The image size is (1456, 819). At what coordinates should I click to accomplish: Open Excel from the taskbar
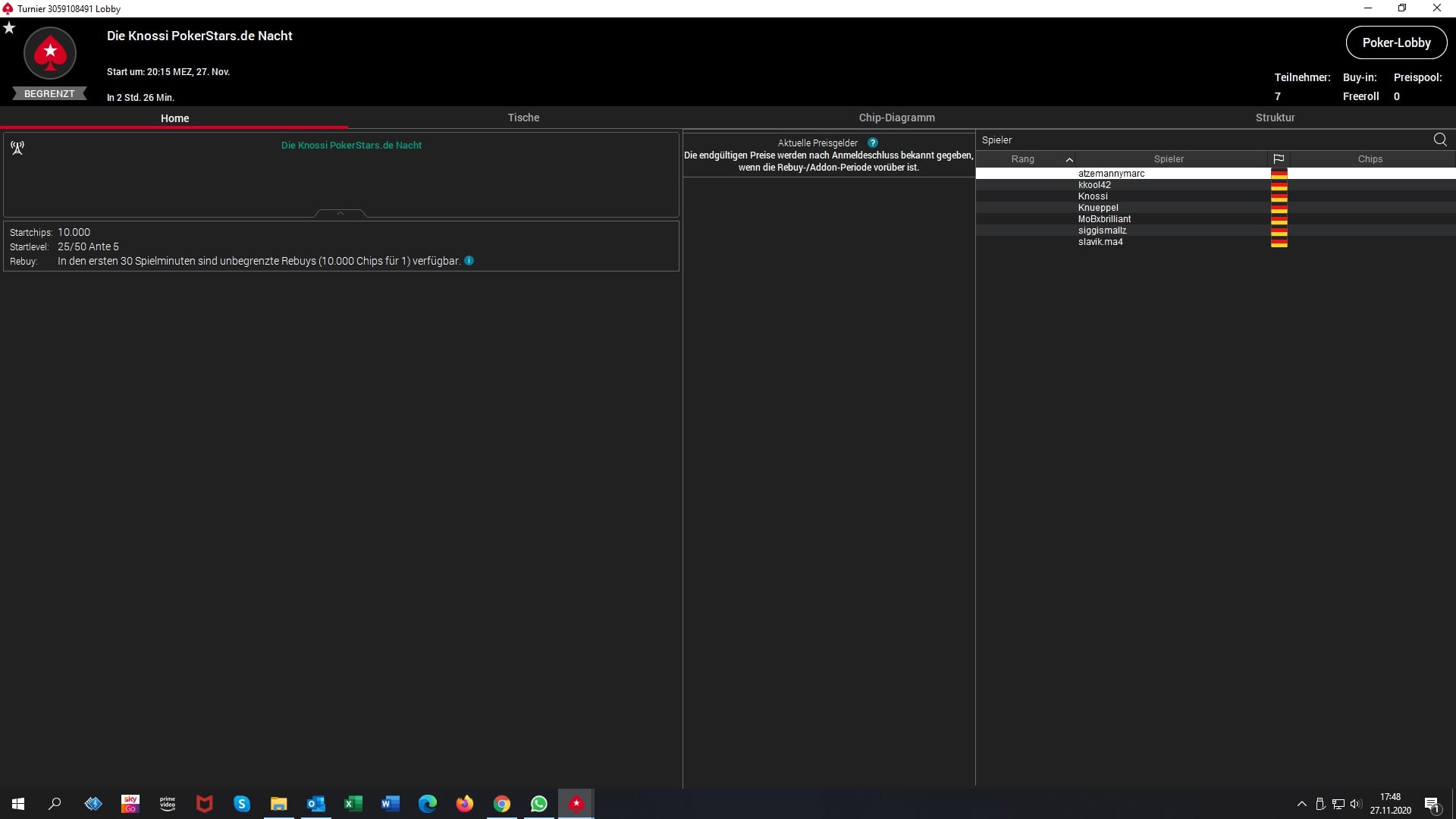(x=353, y=804)
